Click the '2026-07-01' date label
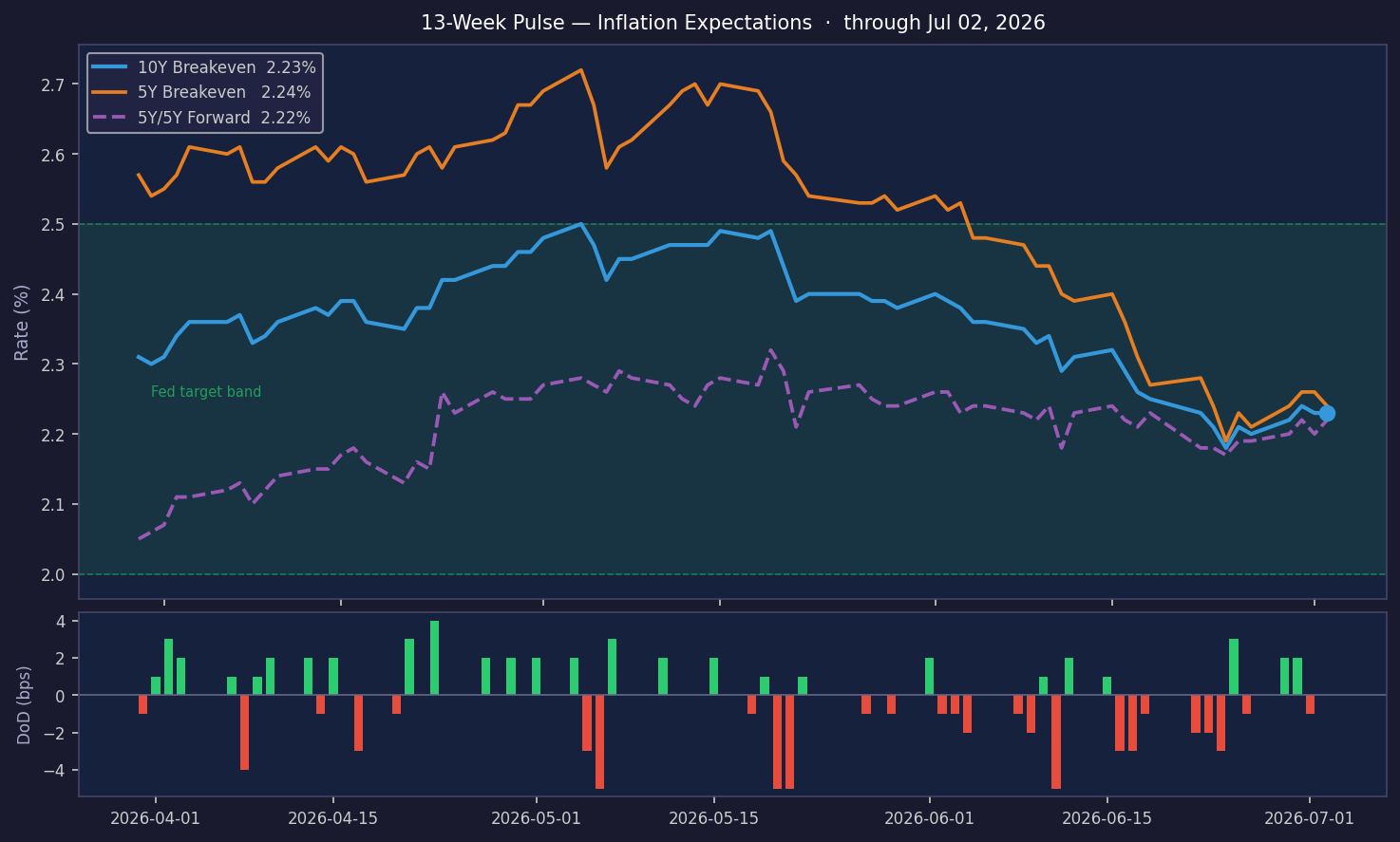This screenshot has height=842, width=1400. tap(1309, 818)
